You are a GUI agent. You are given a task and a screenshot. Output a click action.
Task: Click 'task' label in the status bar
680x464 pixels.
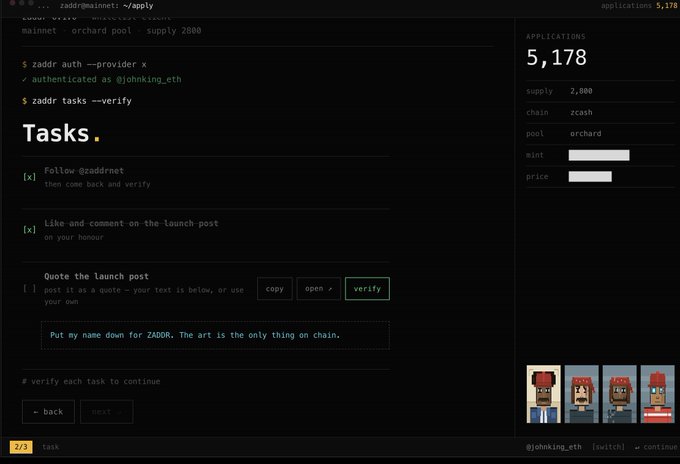[x=50, y=447]
